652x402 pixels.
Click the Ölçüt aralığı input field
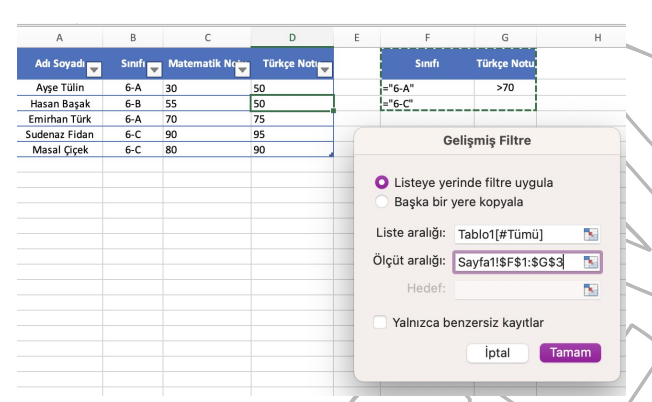click(x=516, y=262)
